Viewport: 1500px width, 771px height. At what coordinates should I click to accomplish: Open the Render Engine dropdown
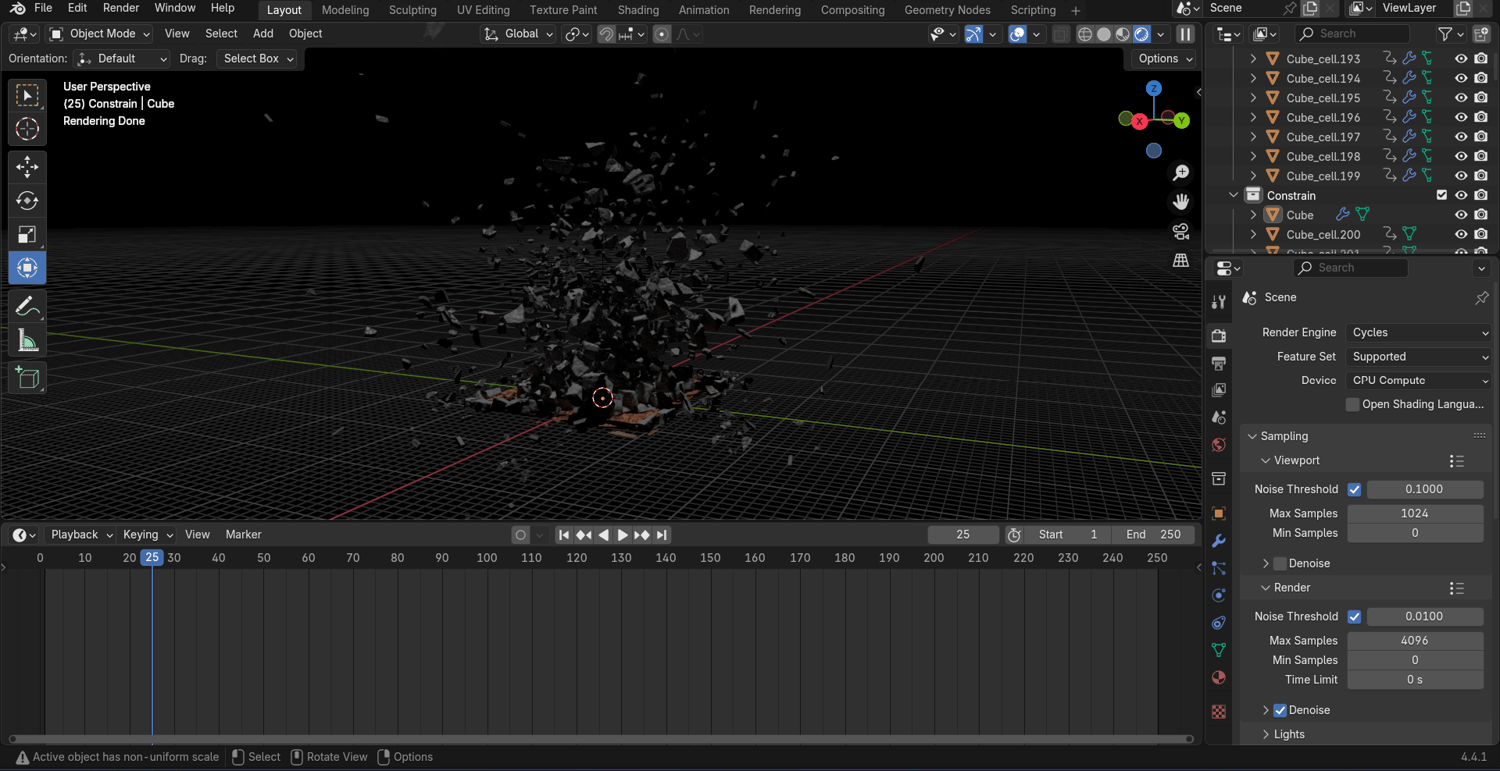[x=1418, y=332]
